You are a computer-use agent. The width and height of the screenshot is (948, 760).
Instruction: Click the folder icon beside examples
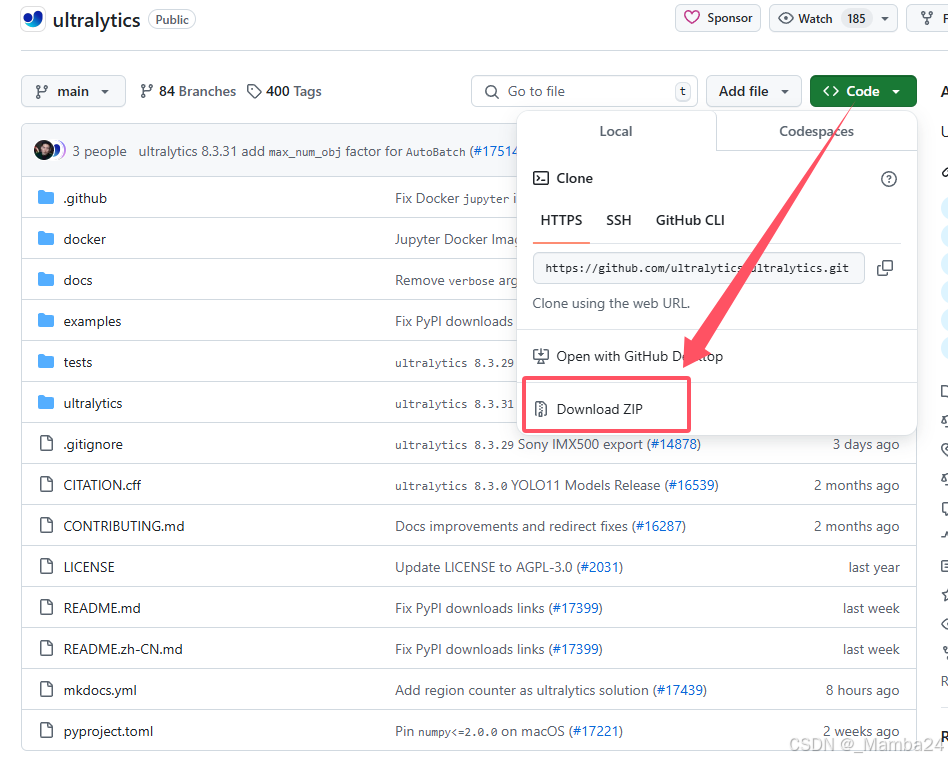point(46,320)
